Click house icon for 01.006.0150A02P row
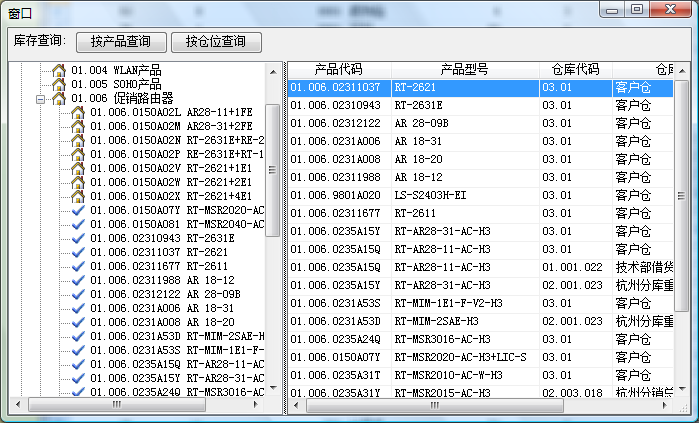Viewport: 699px width, 423px height. (78, 154)
